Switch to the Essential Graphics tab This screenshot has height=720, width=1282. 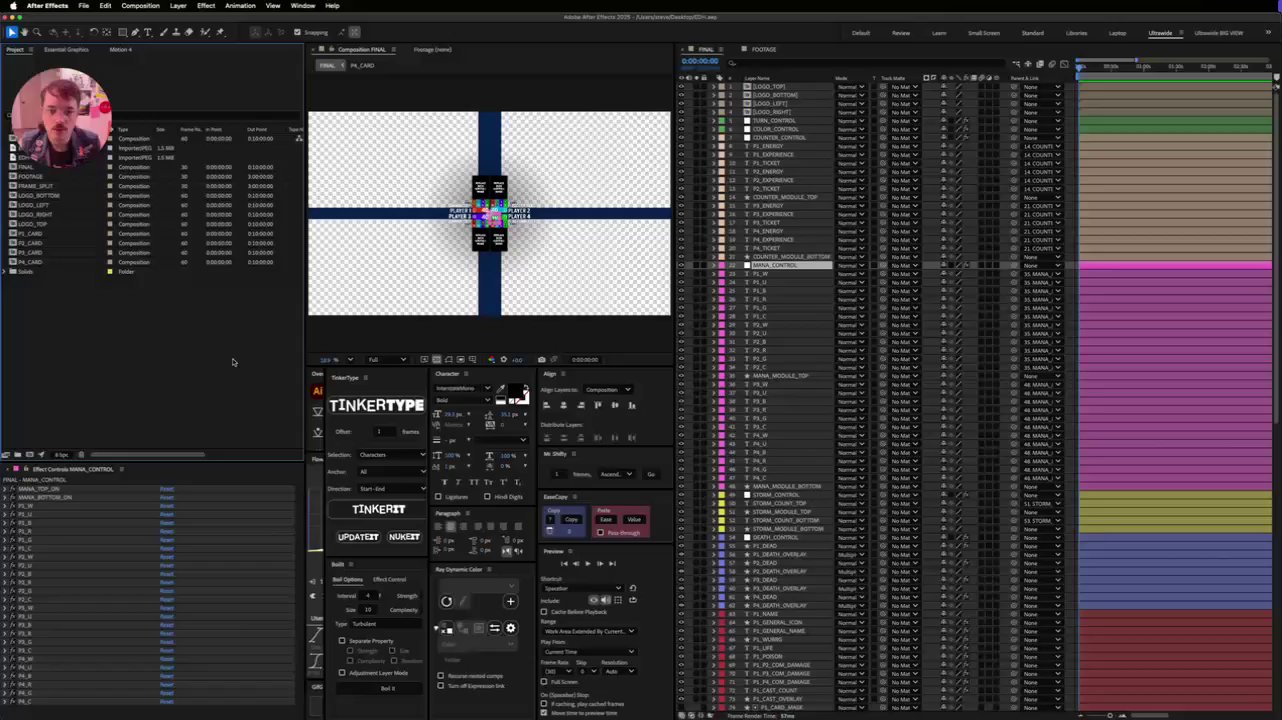(x=66, y=49)
